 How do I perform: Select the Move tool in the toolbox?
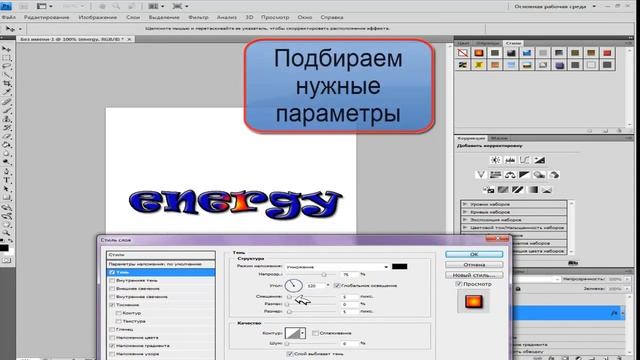tap(7, 49)
